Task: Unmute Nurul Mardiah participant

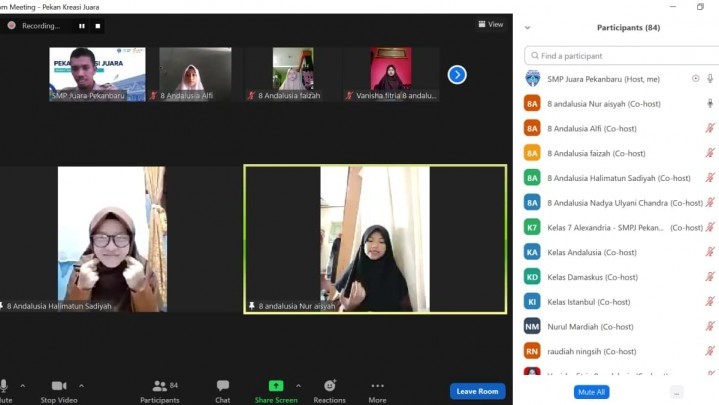Action: [710, 327]
